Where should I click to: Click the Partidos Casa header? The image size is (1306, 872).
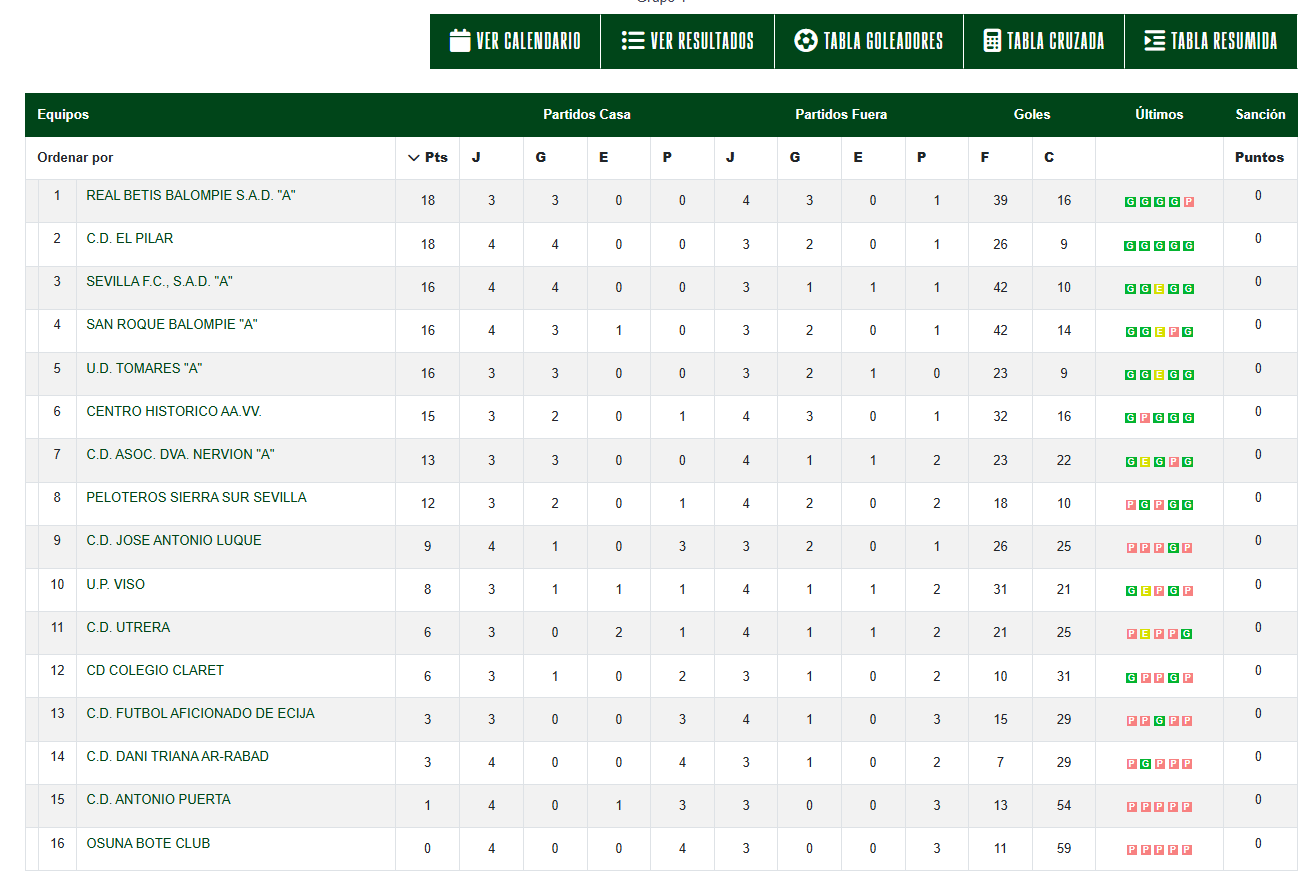click(587, 115)
